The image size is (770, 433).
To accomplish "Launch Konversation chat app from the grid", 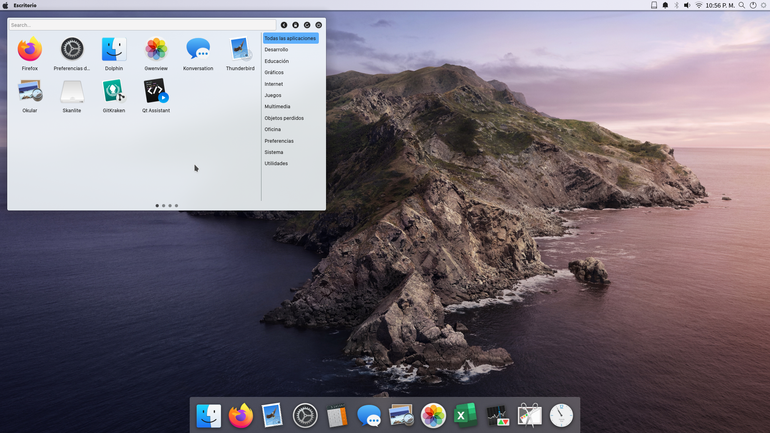I will [x=198, y=53].
